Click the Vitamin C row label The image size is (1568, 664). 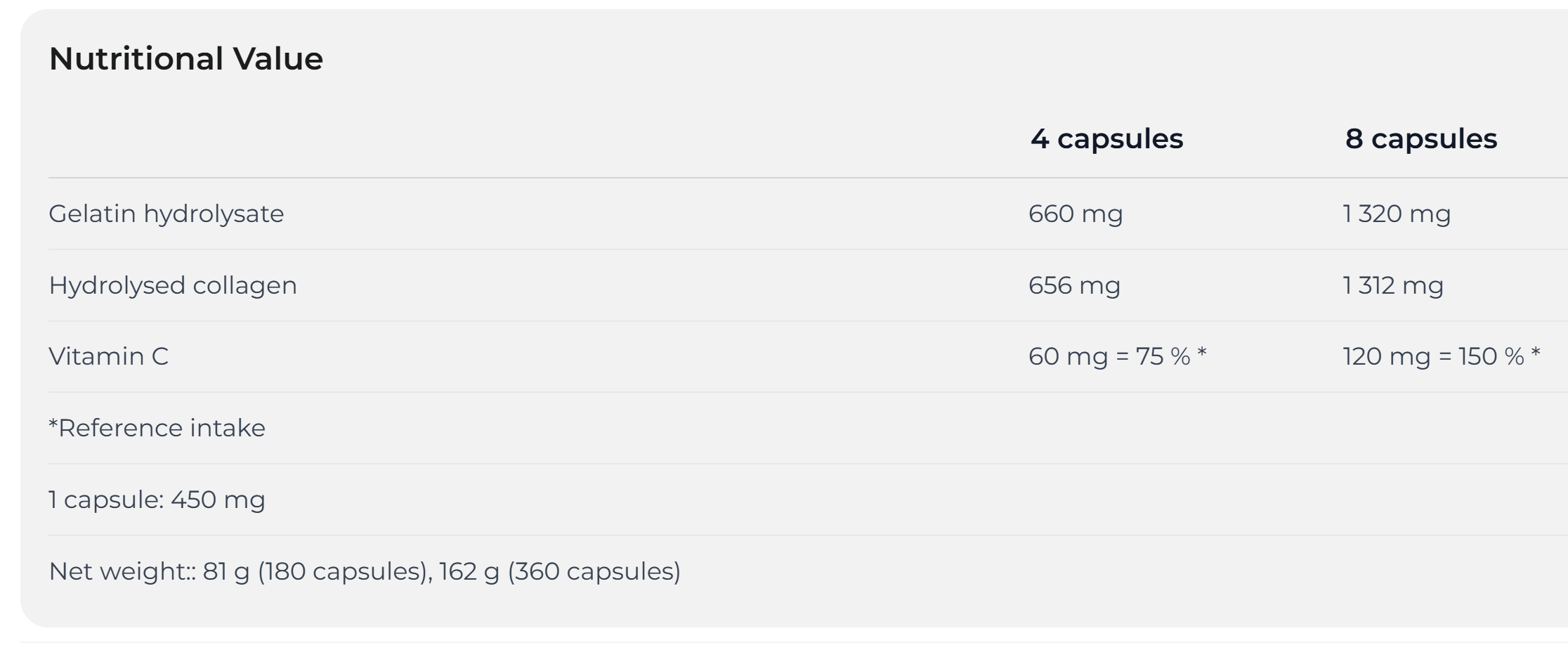pyautogui.click(x=109, y=356)
